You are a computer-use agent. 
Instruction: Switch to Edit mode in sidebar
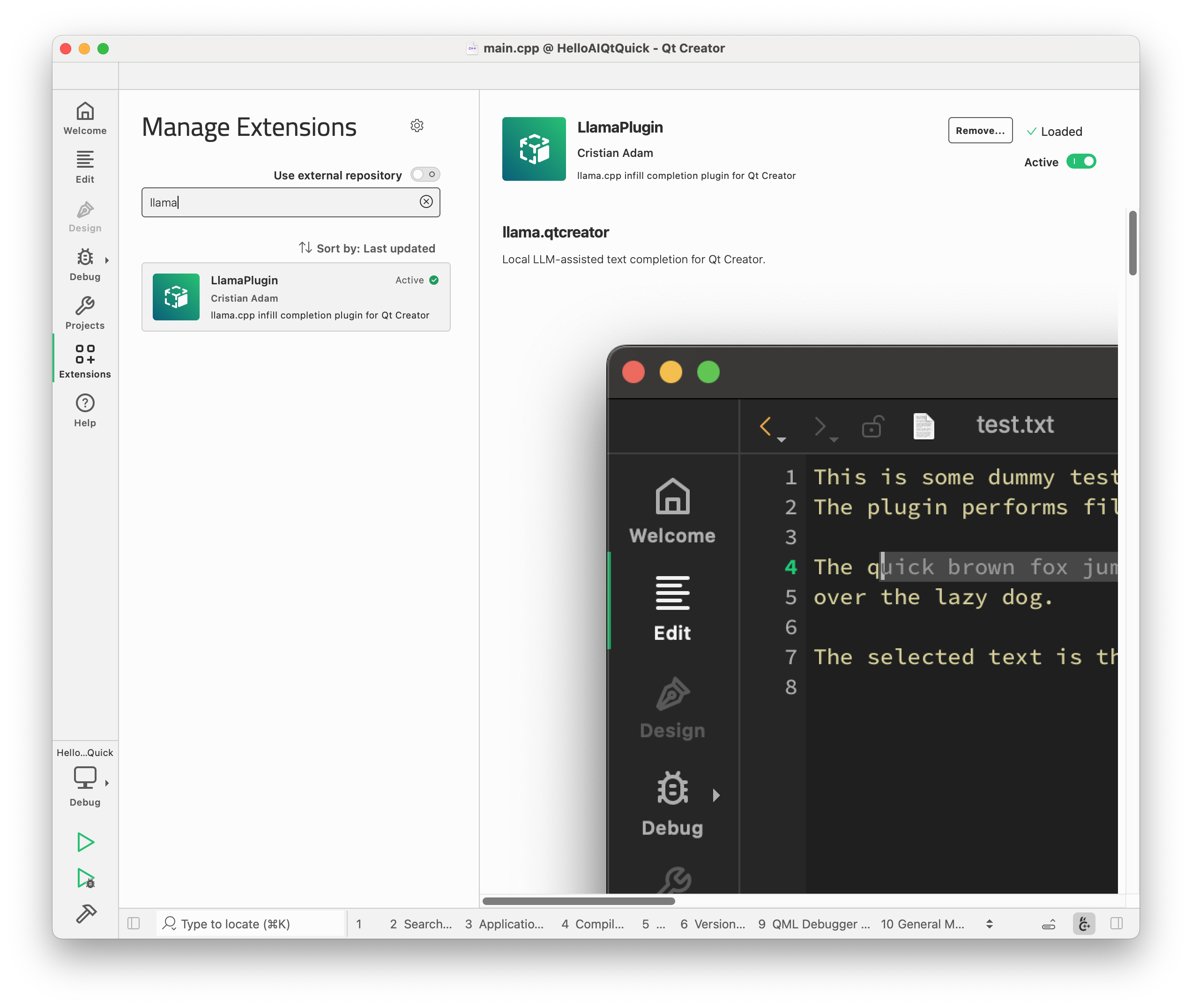click(x=85, y=167)
